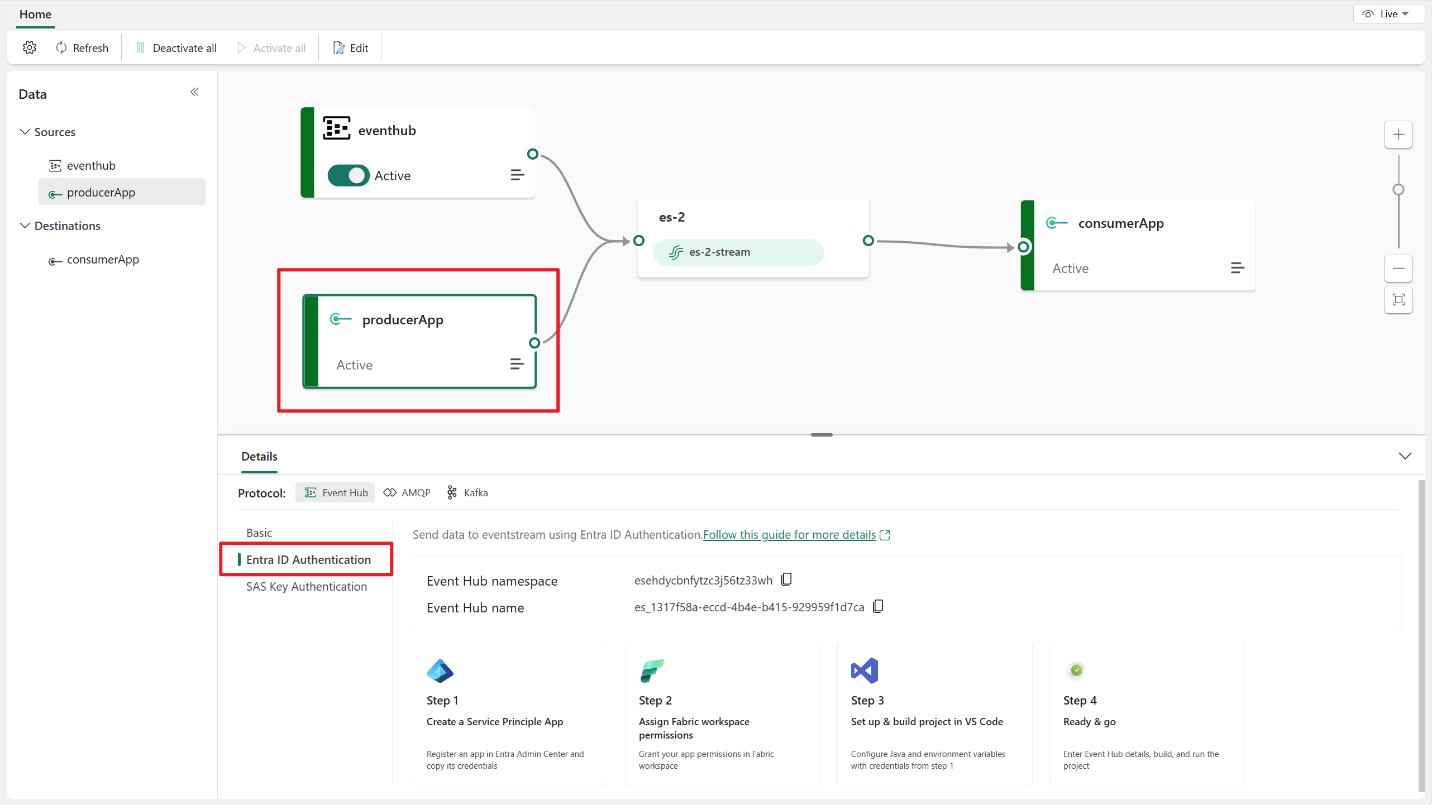Viewport: 1432px width, 805px height.
Task: Click the es-2 node title
Action: pyautogui.click(x=672, y=217)
